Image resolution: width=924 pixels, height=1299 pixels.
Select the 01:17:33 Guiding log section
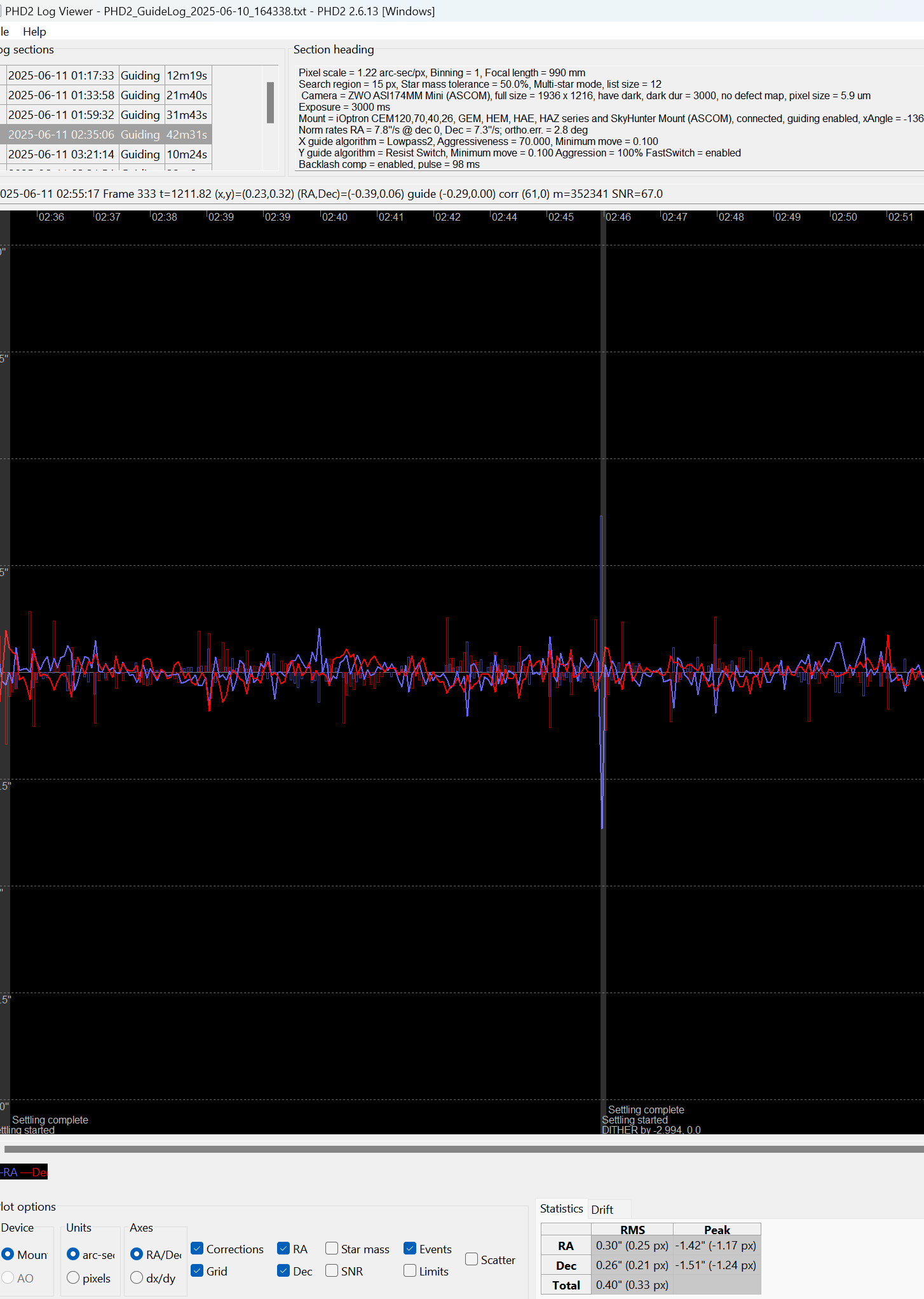[x=105, y=76]
